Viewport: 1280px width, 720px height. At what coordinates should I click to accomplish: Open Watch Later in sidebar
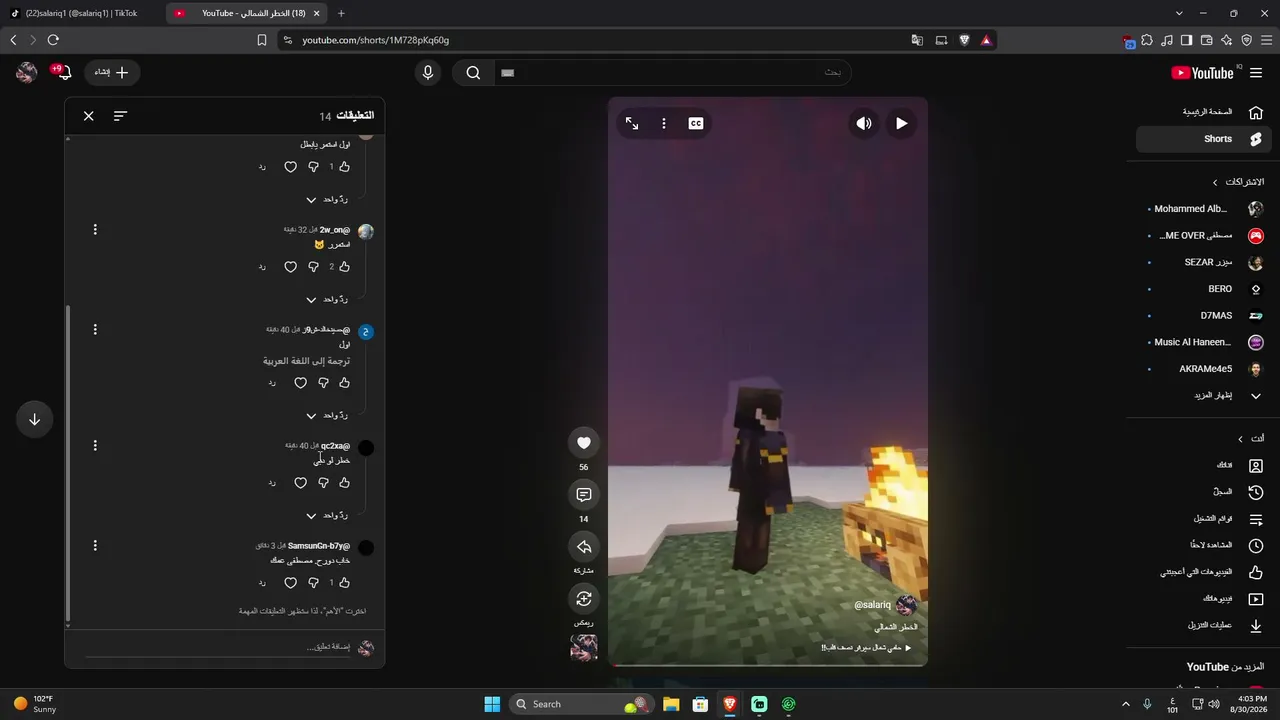(1205, 546)
